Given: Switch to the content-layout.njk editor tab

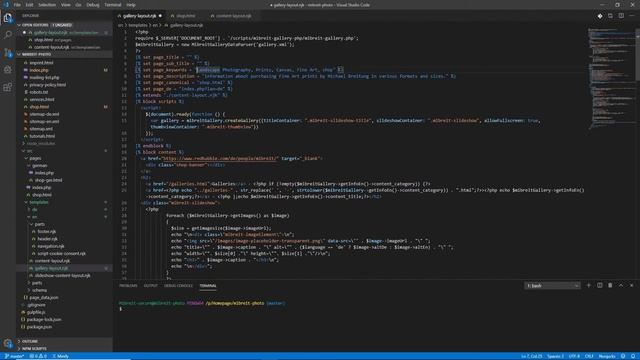Looking at the screenshot, I should (x=233, y=16).
